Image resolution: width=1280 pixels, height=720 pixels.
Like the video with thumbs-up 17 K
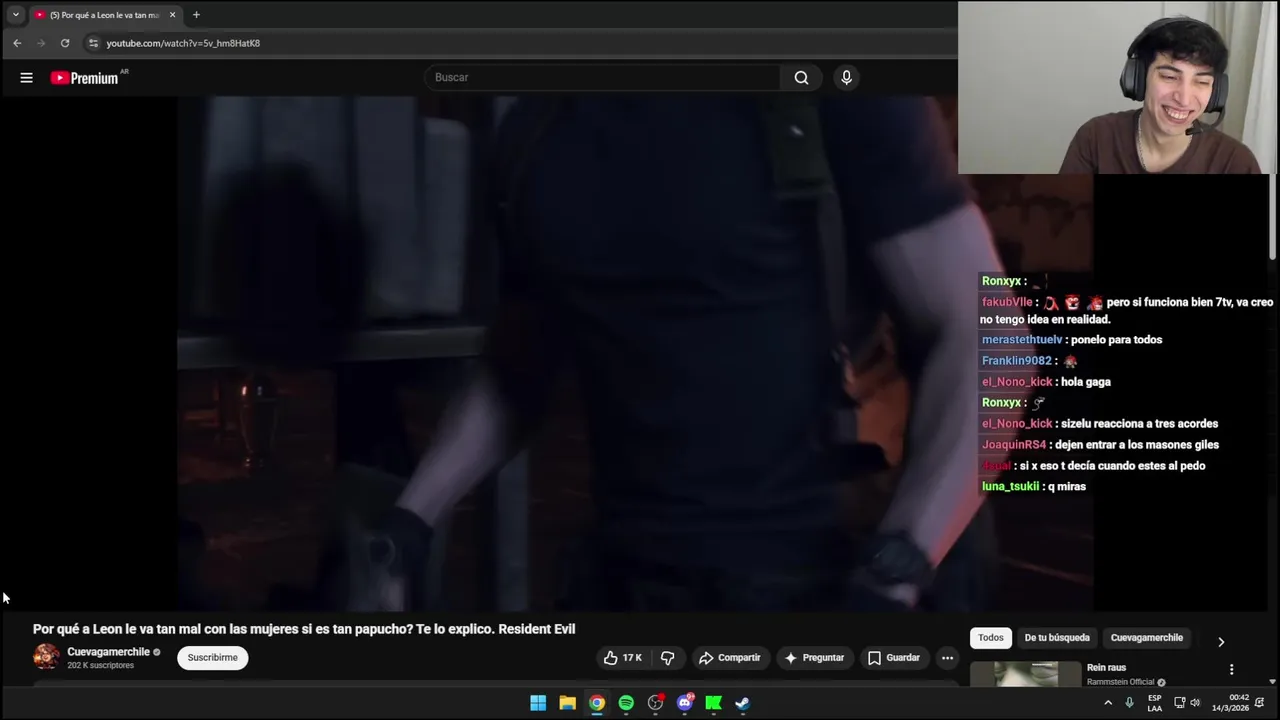622,658
